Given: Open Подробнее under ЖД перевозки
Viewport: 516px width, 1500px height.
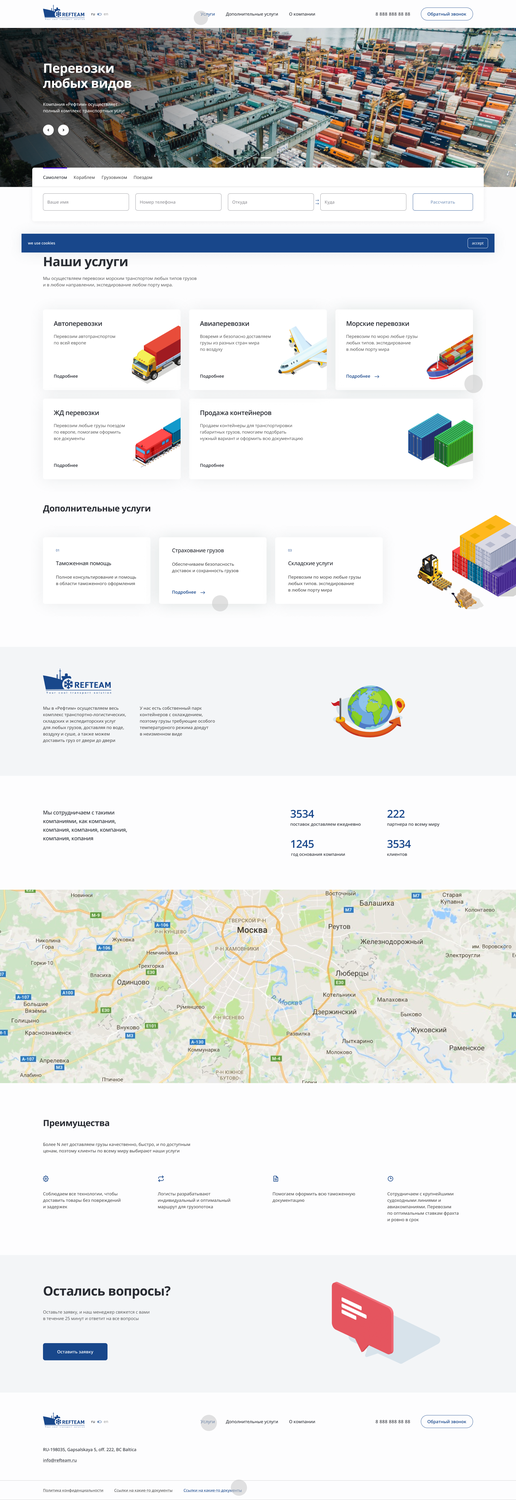Looking at the screenshot, I should coord(66,465).
